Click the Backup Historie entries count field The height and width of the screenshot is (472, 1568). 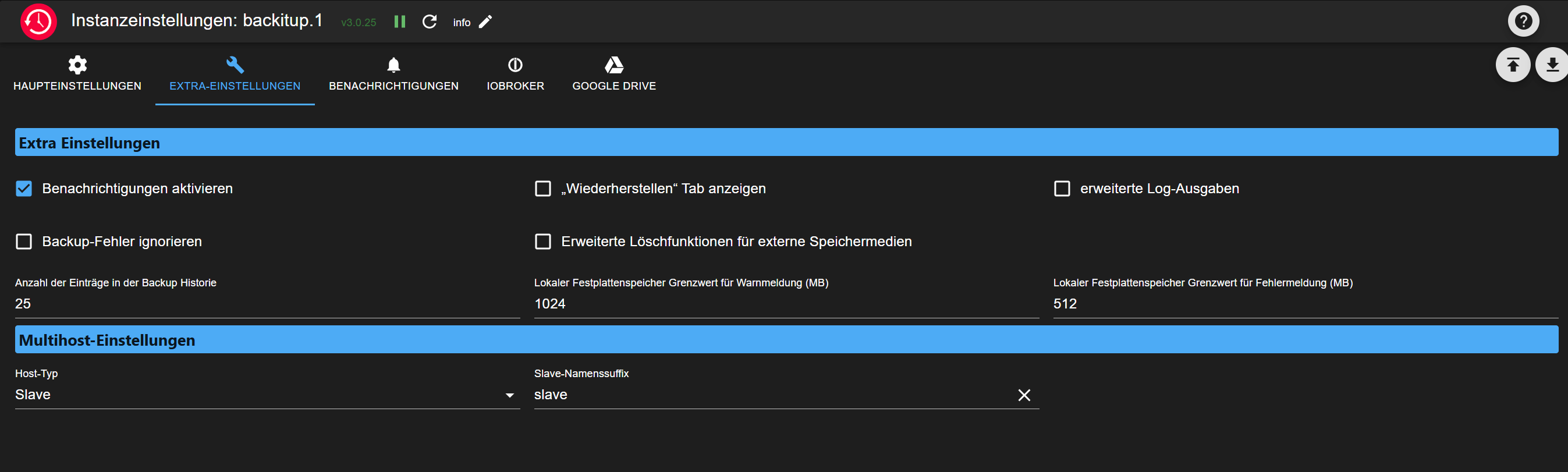(267, 304)
